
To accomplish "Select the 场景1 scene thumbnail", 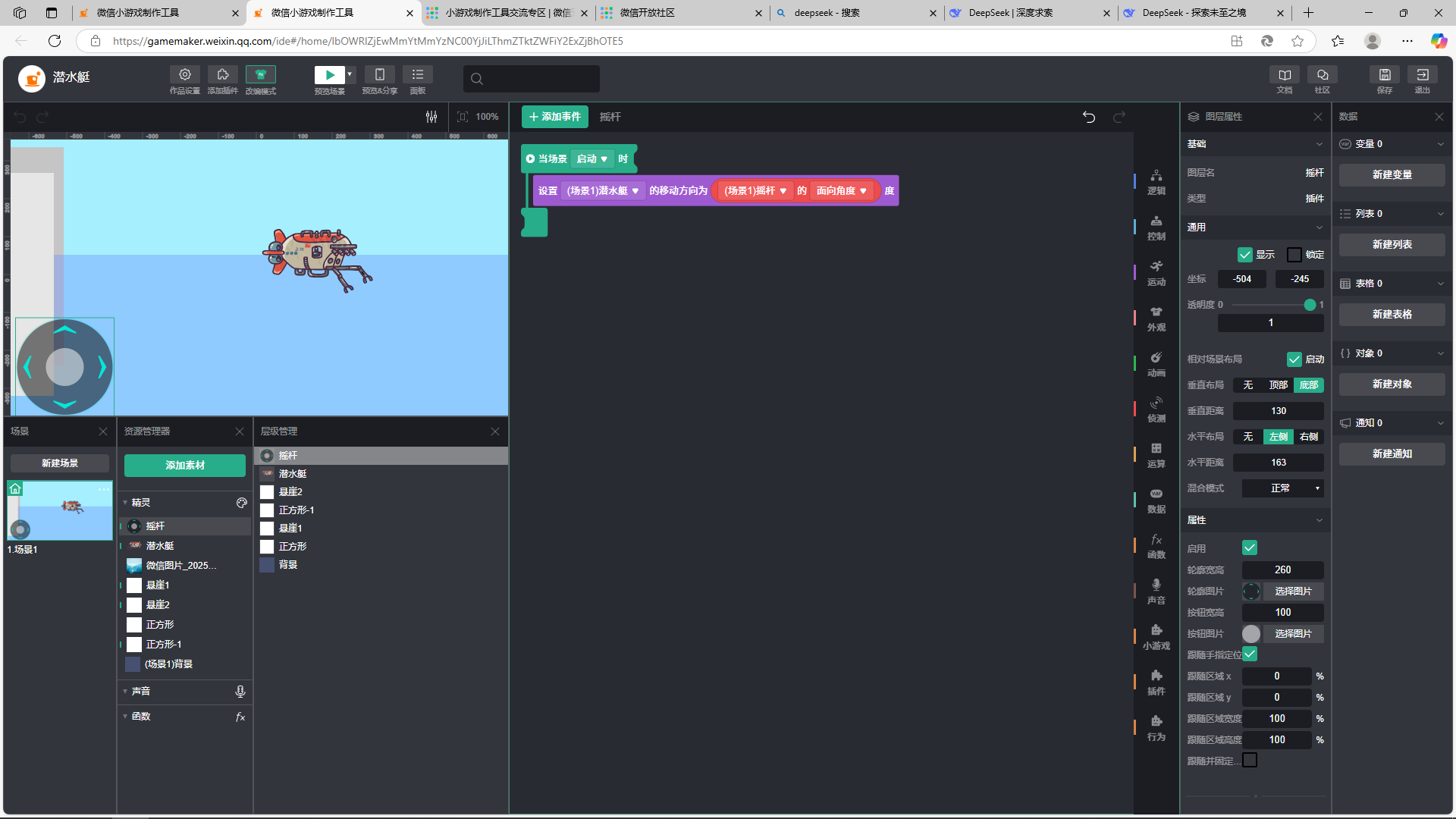I will click(60, 510).
